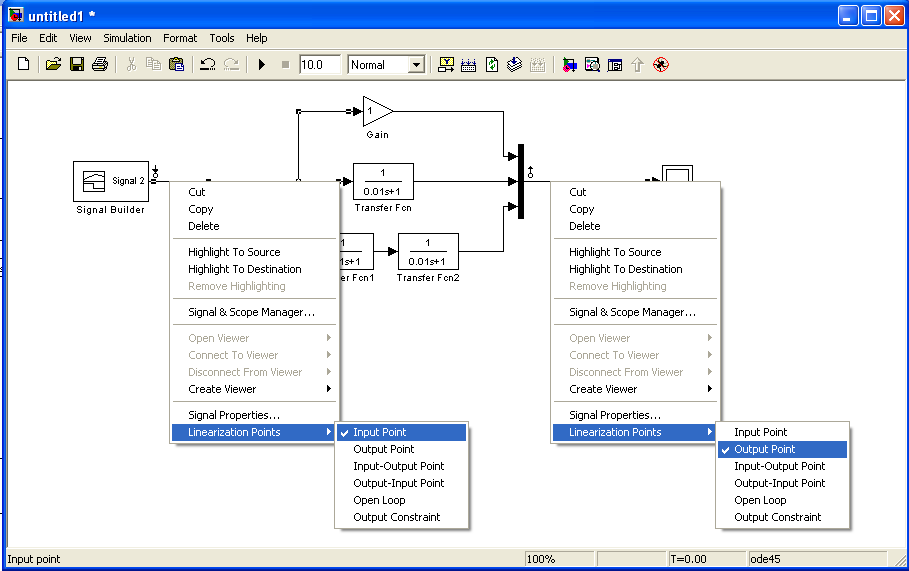Uncheck Input Point in the left linearization submenu
This screenshot has height=571, width=909.
[x=380, y=432]
